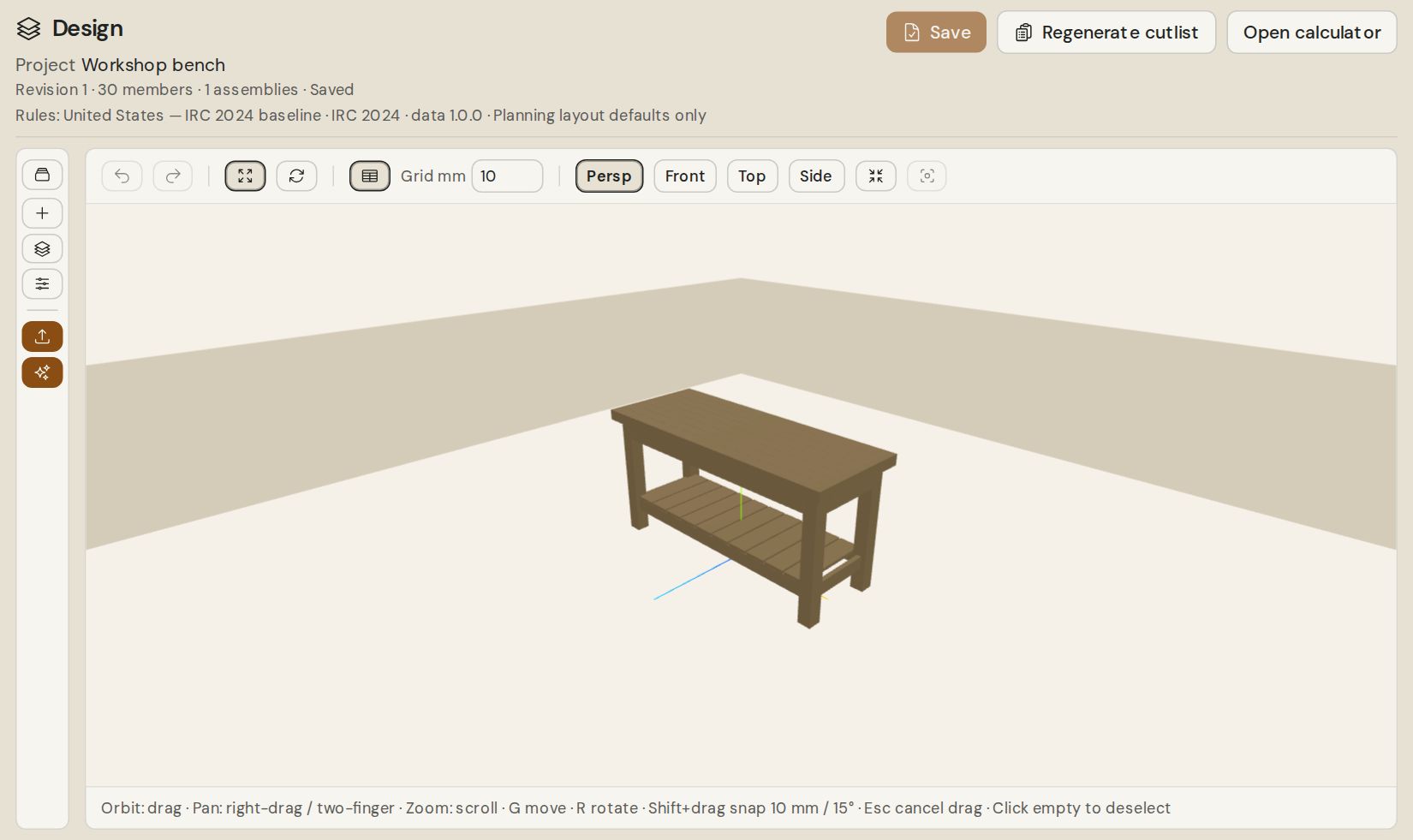This screenshot has width=1413, height=840.
Task: Click the brown sparkles AI icon
Action: [x=42, y=372]
